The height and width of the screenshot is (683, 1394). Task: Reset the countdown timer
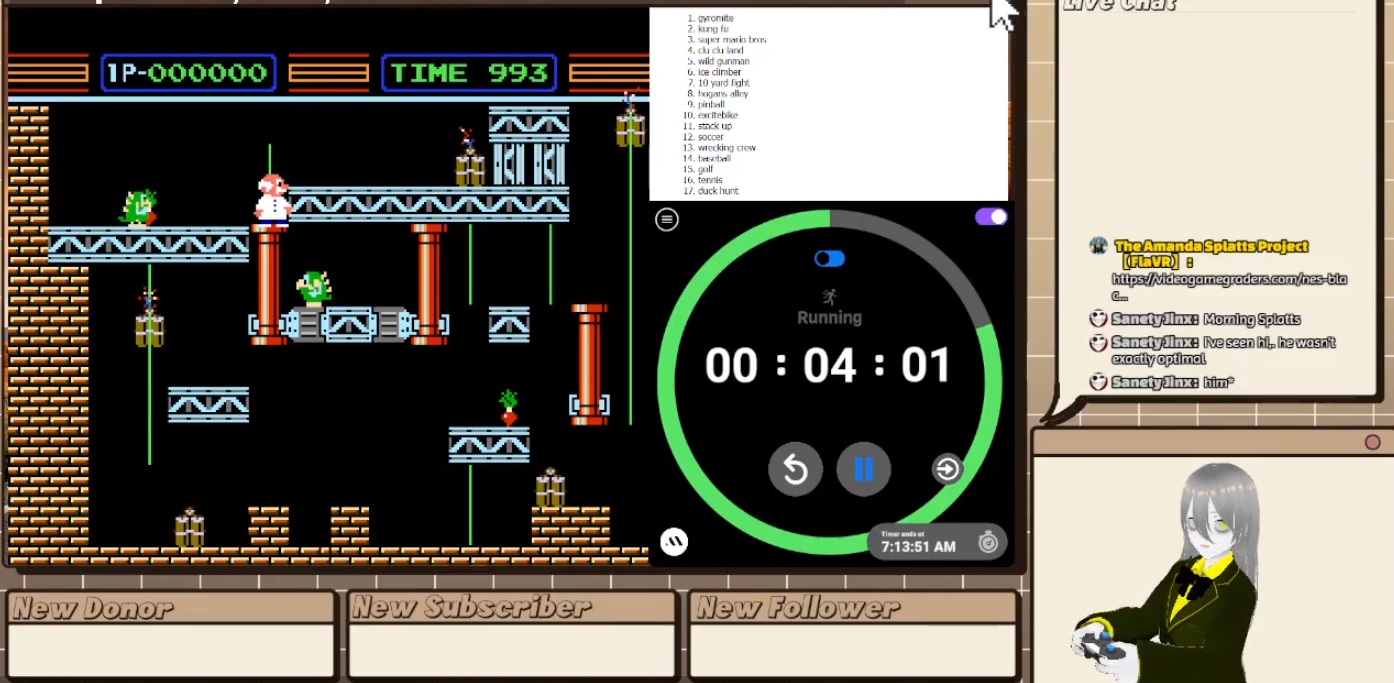795,469
